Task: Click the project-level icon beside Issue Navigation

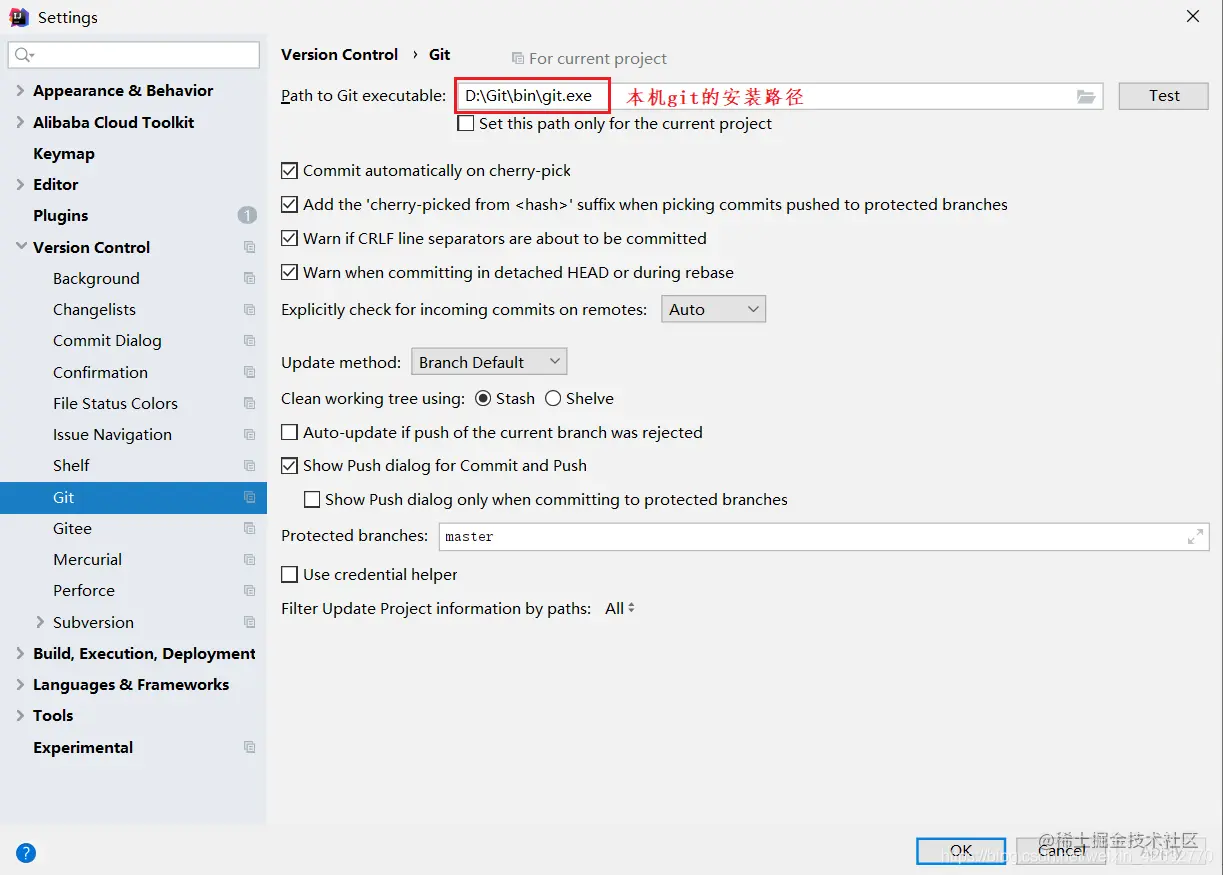Action: coord(249,434)
